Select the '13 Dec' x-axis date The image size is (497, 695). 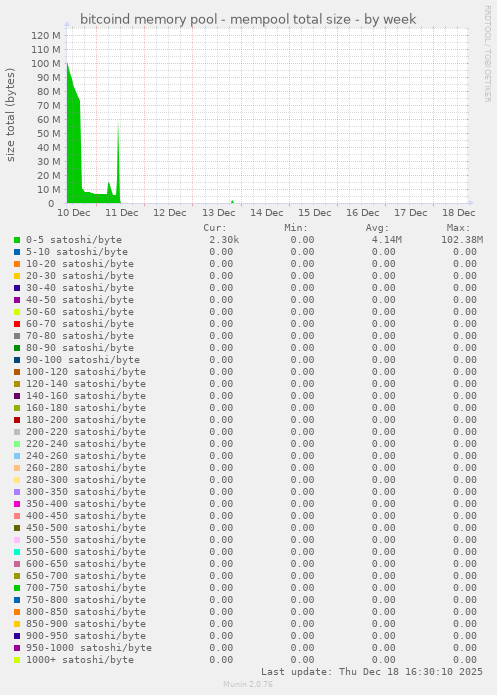[x=219, y=213]
